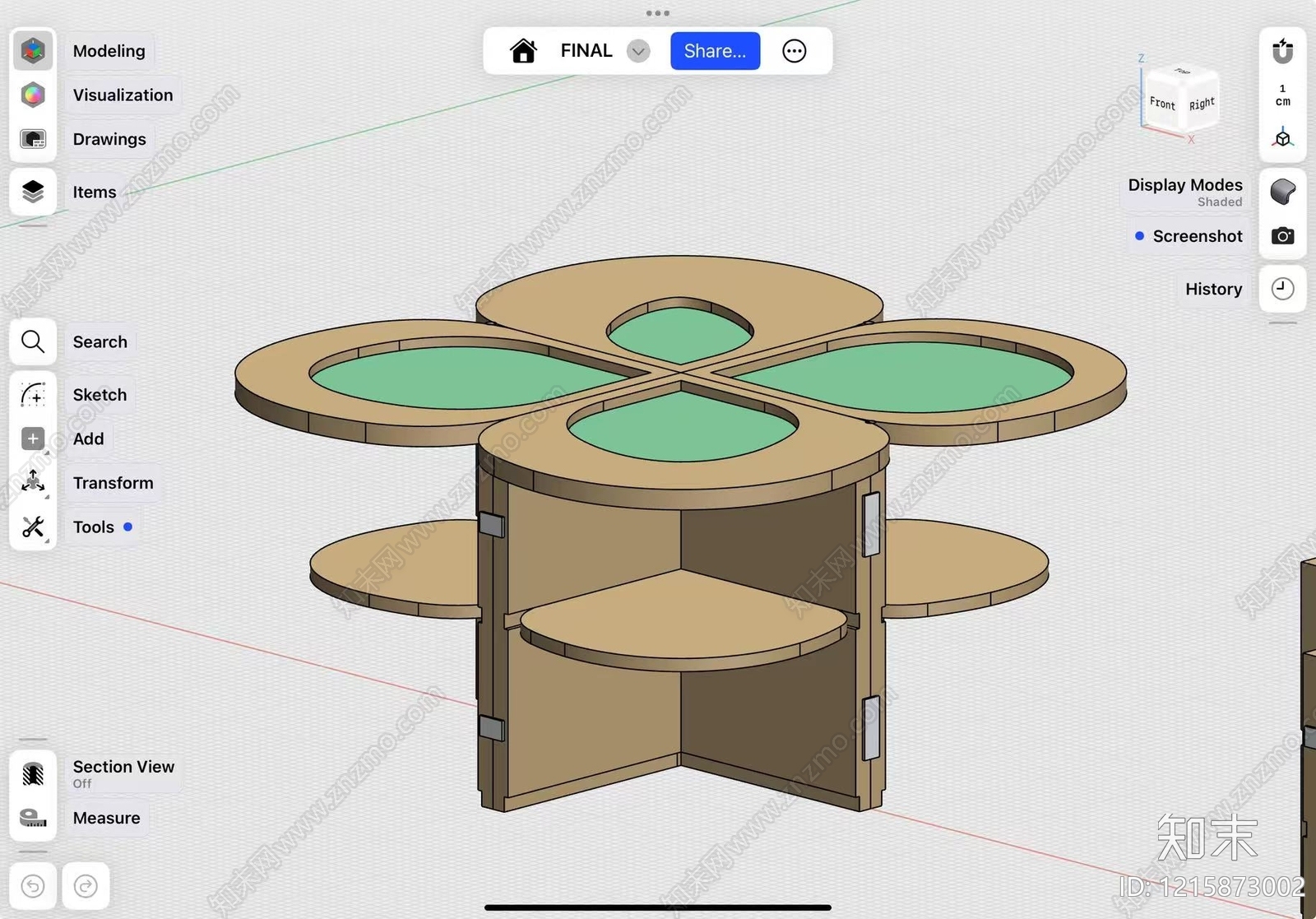Click the History label
Image resolution: width=1316 pixels, height=919 pixels.
tap(1213, 289)
